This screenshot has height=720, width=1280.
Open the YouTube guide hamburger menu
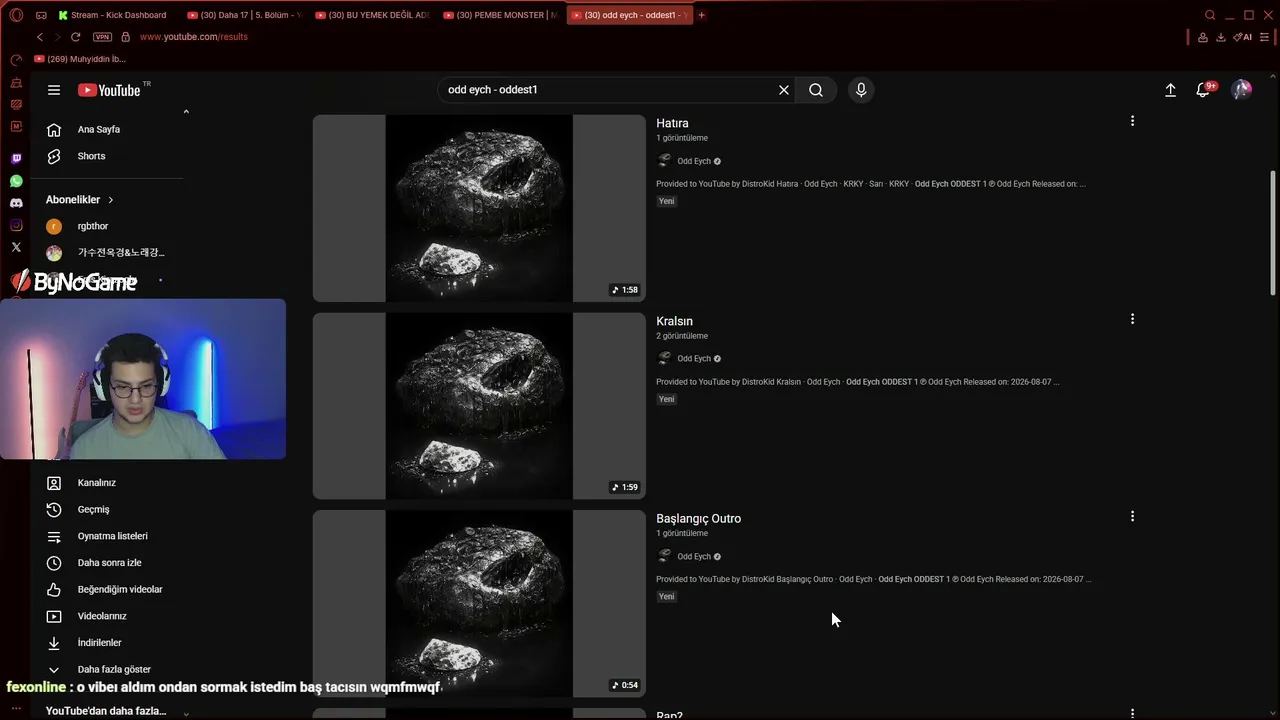pos(54,90)
